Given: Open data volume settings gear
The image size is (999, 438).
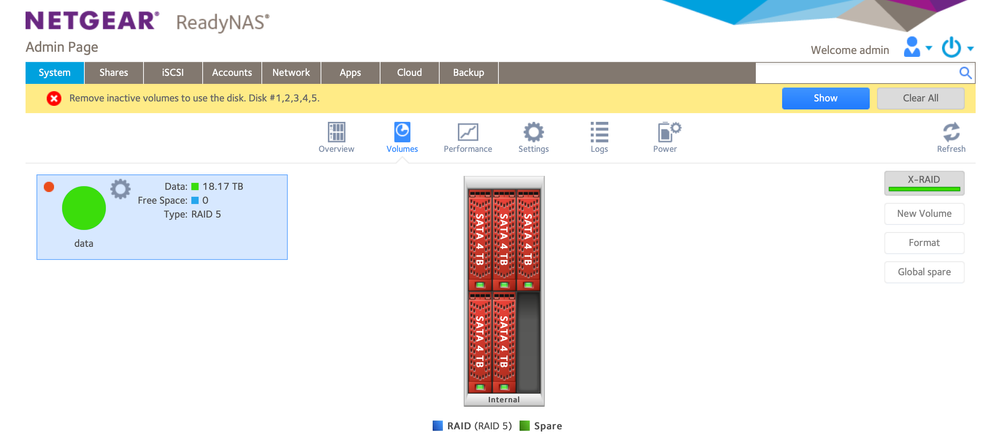Looking at the screenshot, I should (120, 189).
